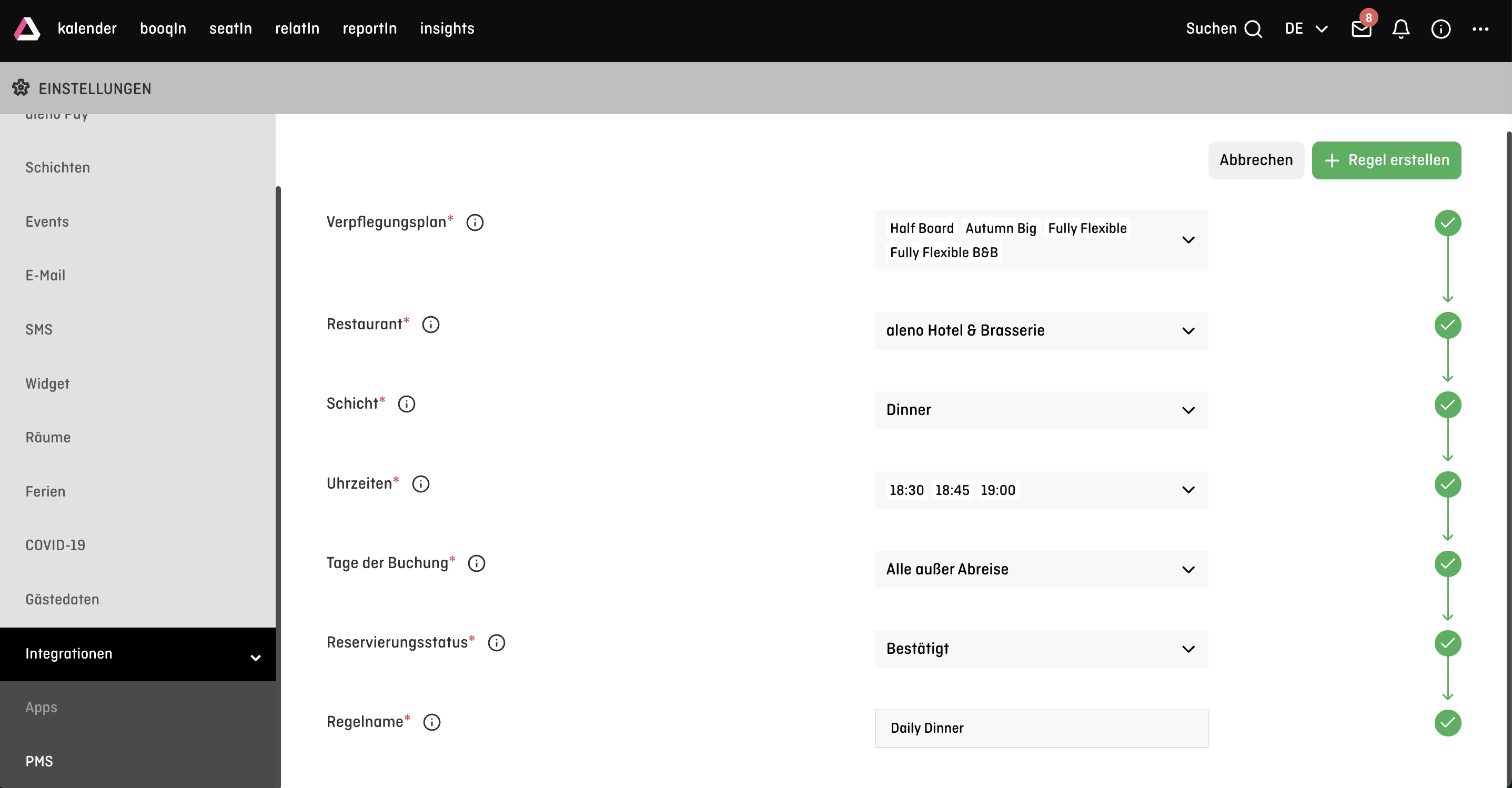Show info for Tage der Buchung

(x=477, y=563)
